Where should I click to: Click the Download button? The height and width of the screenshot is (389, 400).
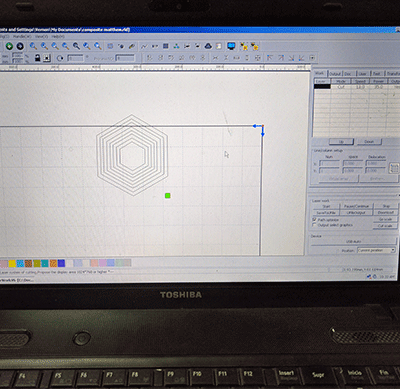tap(386, 213)
